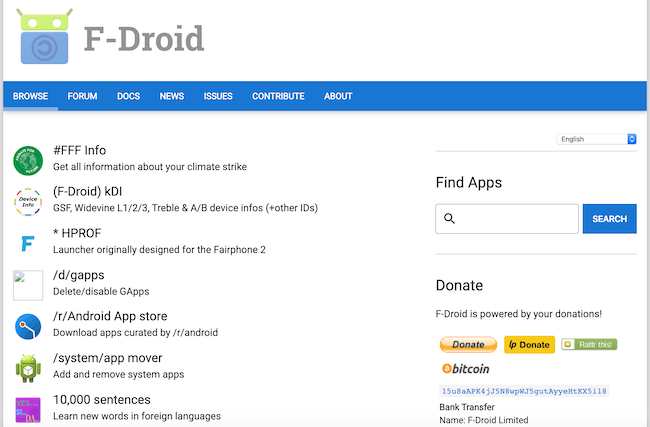Open the Docs menu item

click(128, 96)
